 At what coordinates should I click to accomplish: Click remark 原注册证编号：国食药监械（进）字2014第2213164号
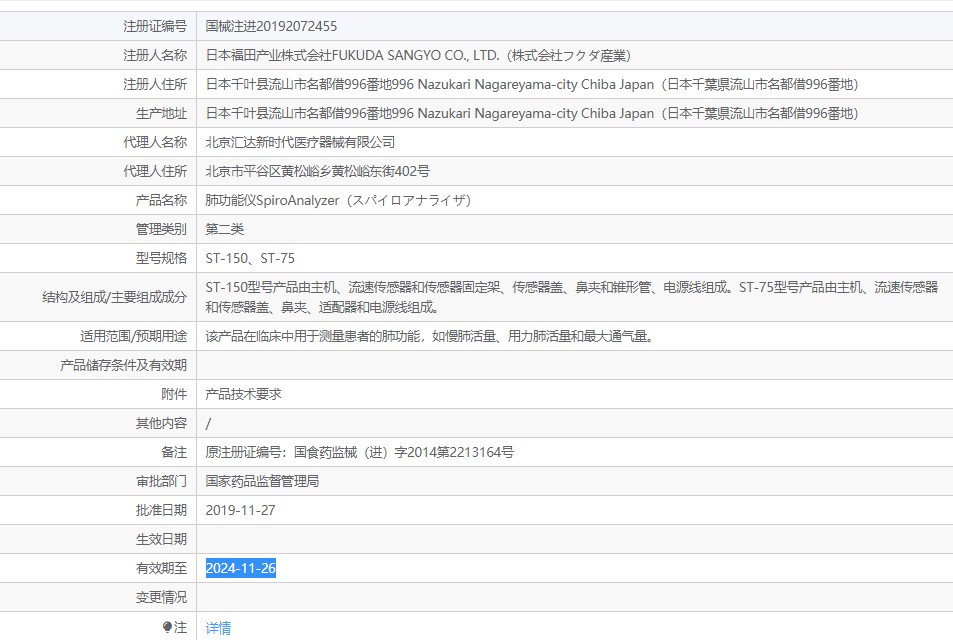pos(359,452)
